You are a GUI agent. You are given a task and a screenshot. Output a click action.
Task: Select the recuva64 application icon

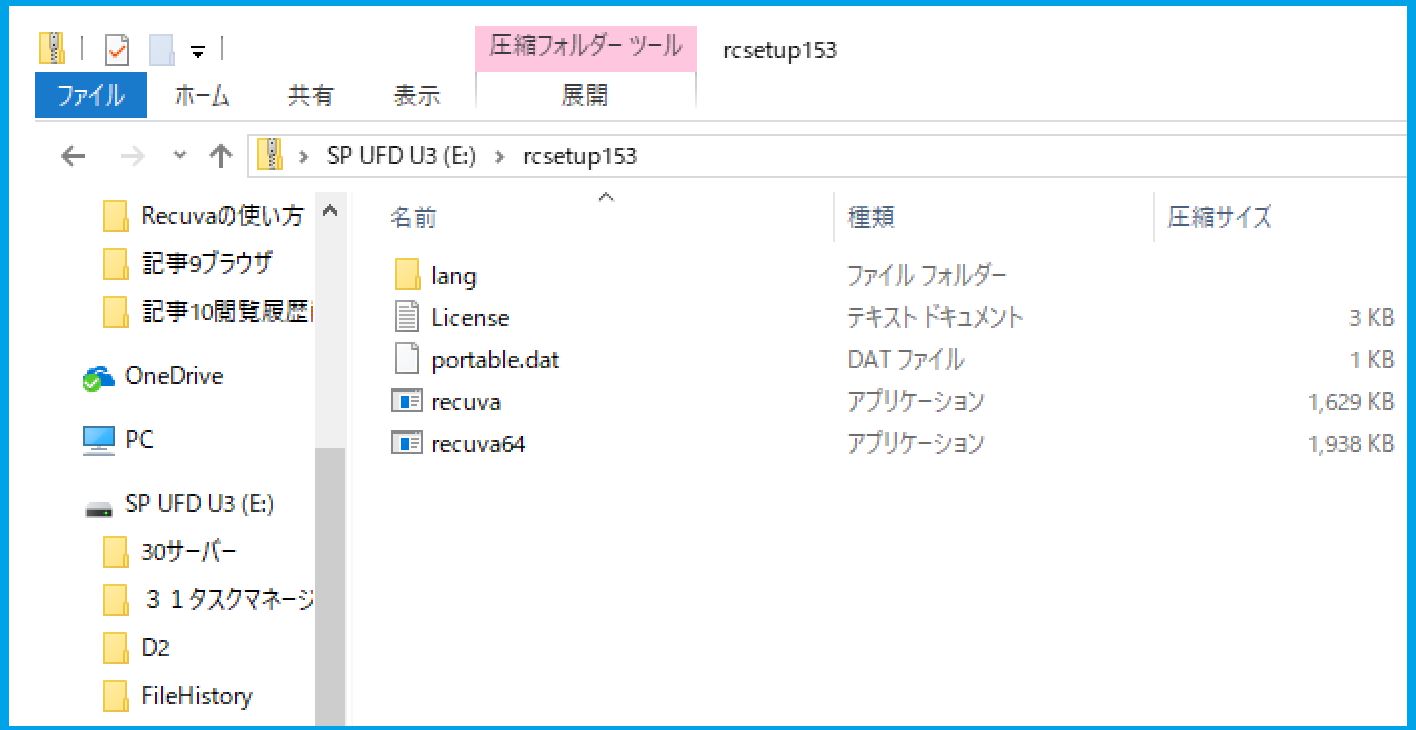407,443
